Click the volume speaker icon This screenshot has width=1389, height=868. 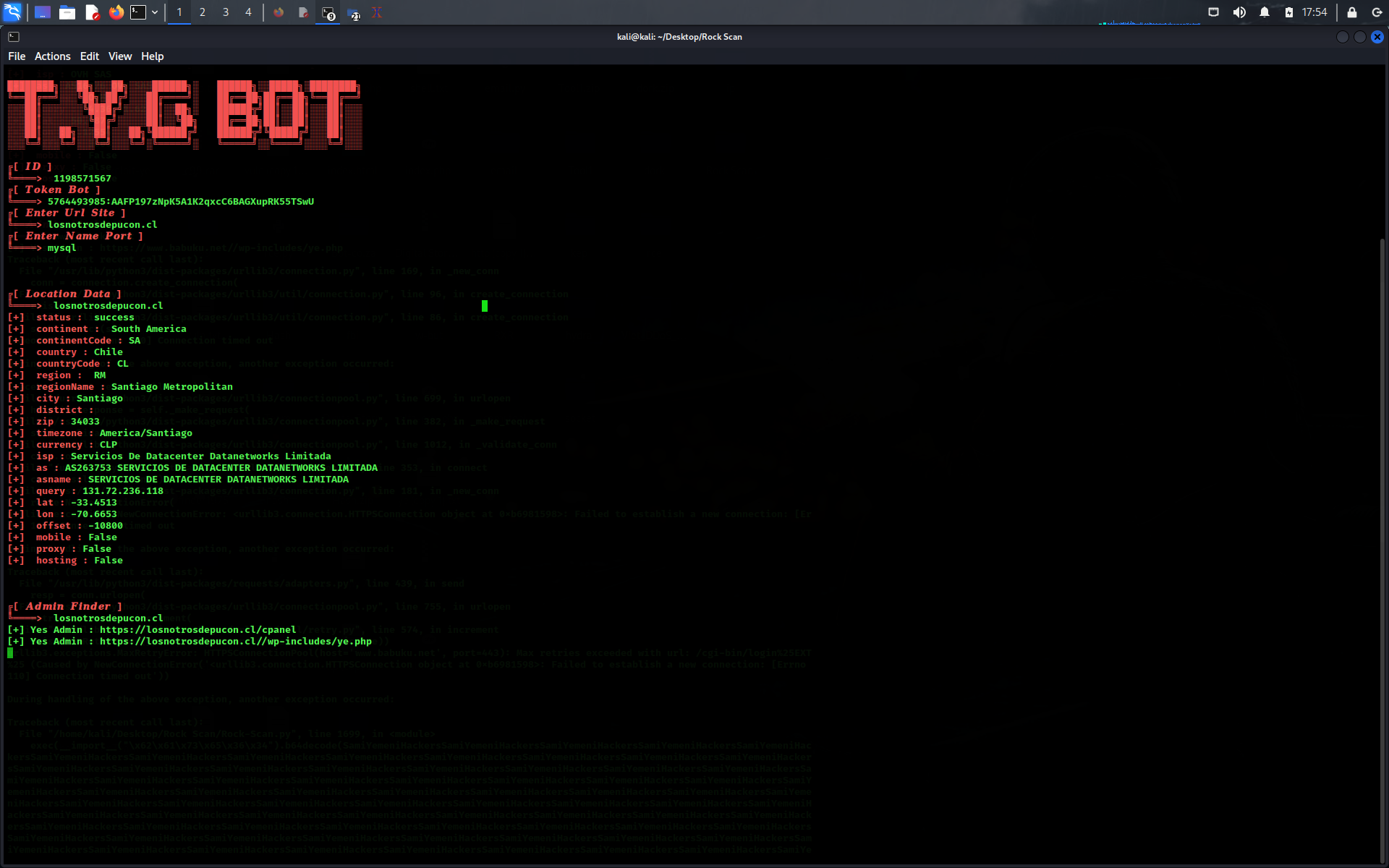click(x=1239, y=12)
